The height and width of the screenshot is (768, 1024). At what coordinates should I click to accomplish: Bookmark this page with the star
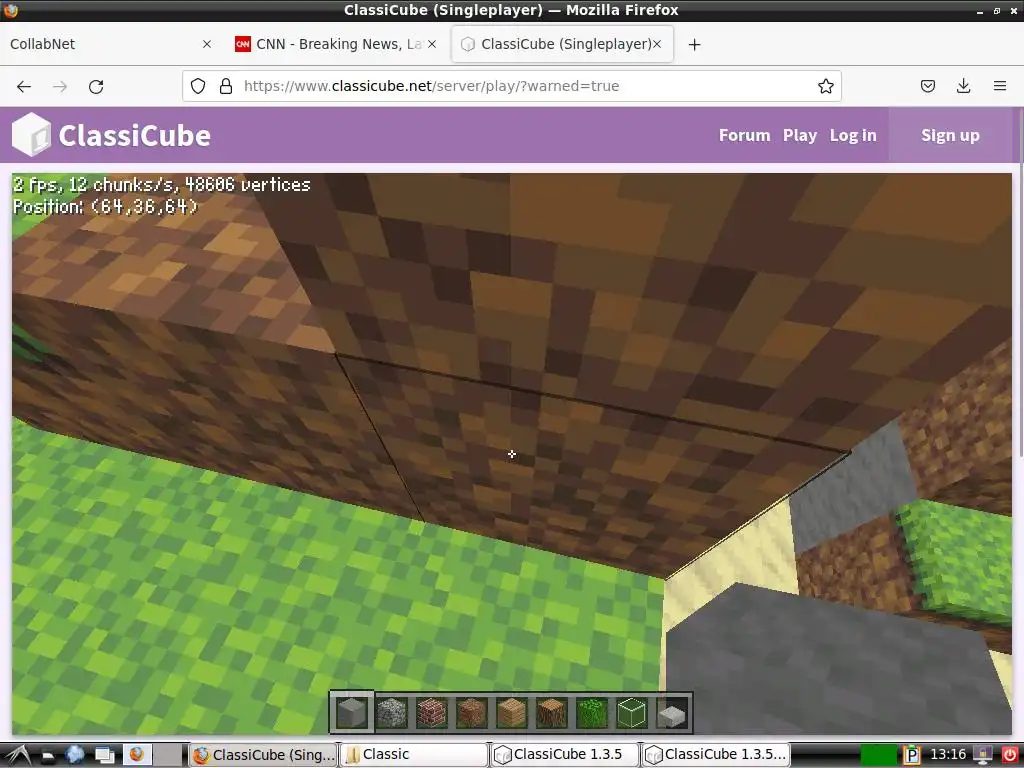click(825, 86)
